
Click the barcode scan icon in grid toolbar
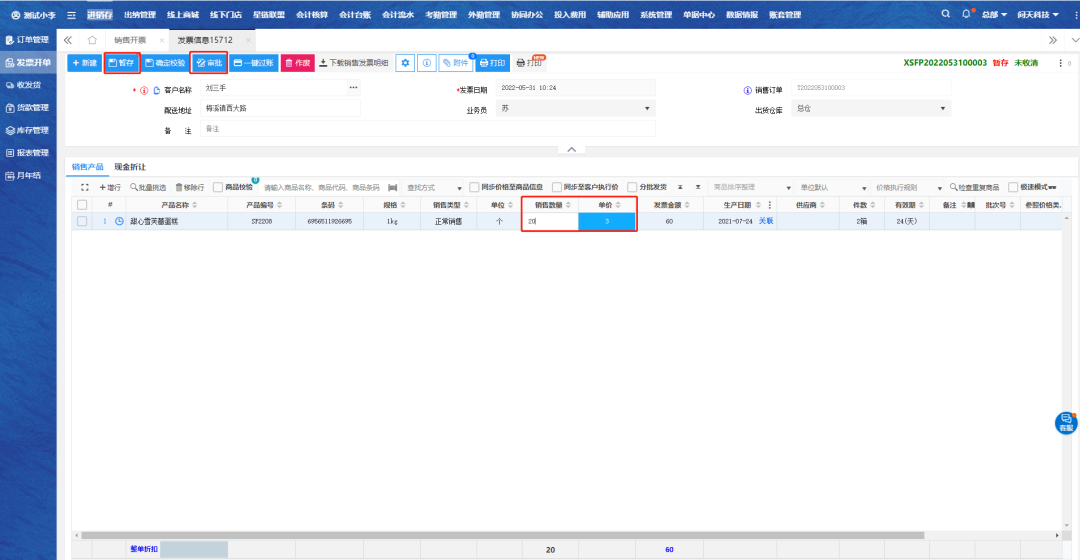[x=393, y=187]
